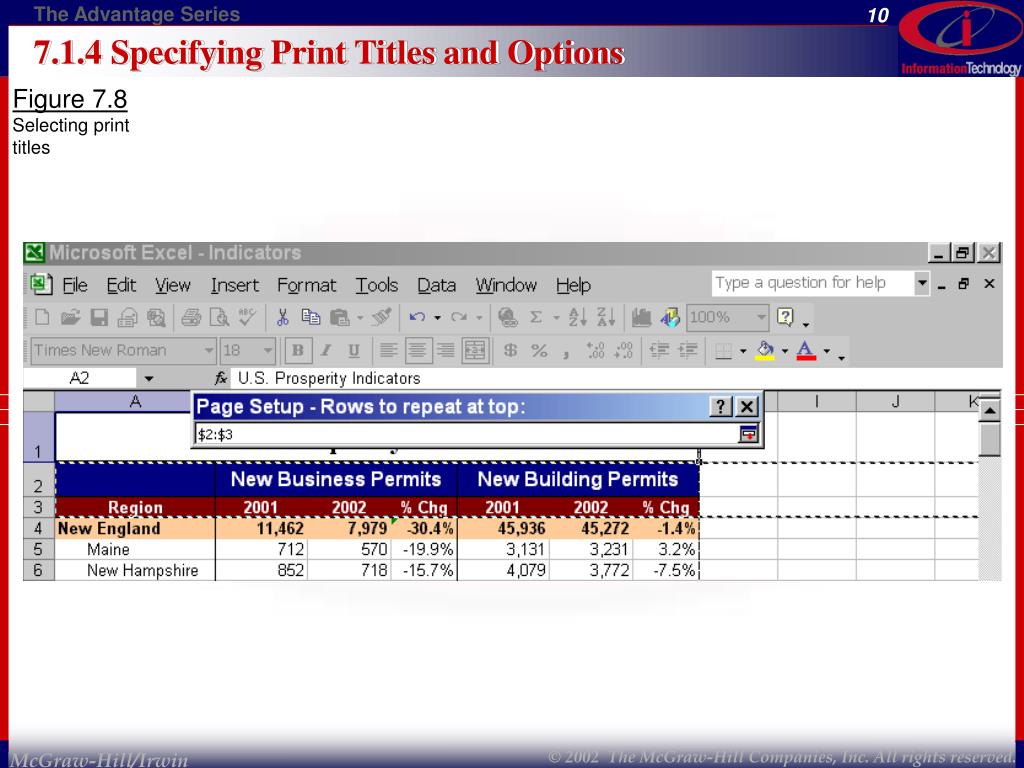The height and width of the screenshot is (768, 1024).
Task: Open the Name Box dropdown arrow
Action: 149,379
